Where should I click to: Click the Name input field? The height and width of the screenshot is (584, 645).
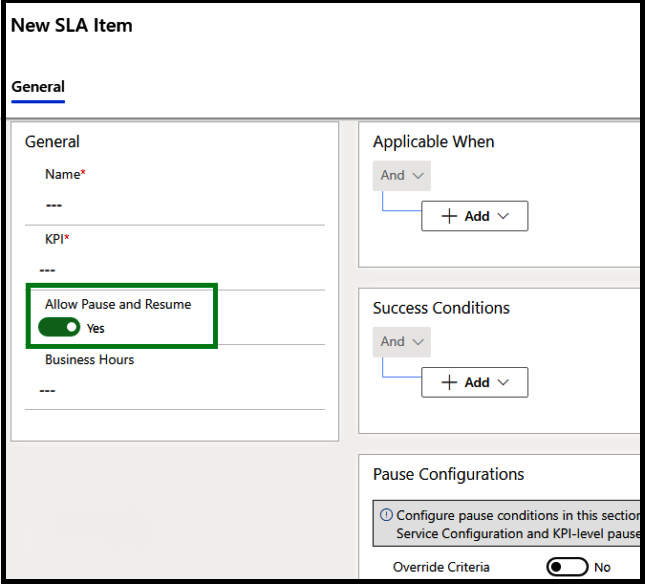[175, 205]
